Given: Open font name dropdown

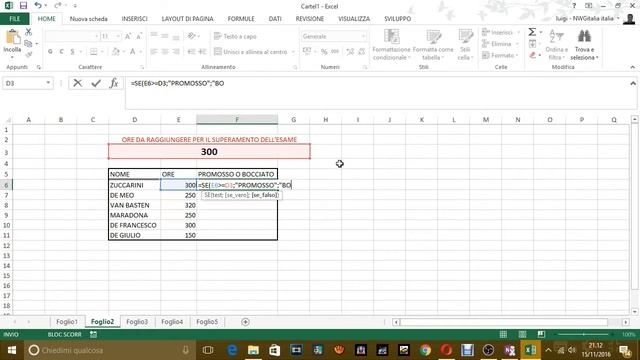Looking at the screenshot, I should coord(97,36).
